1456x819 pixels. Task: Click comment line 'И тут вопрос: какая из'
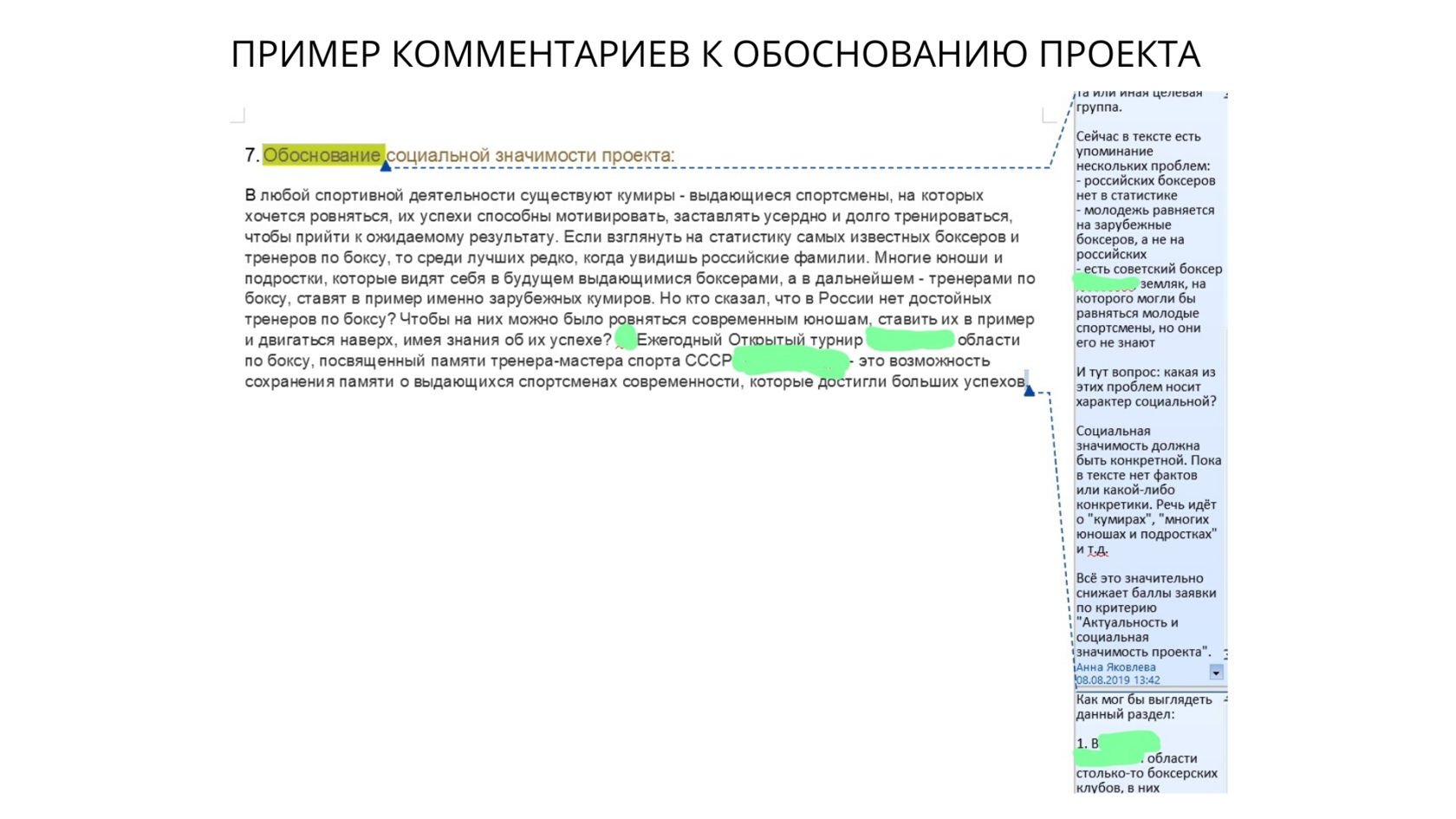tap(1146, 372)
